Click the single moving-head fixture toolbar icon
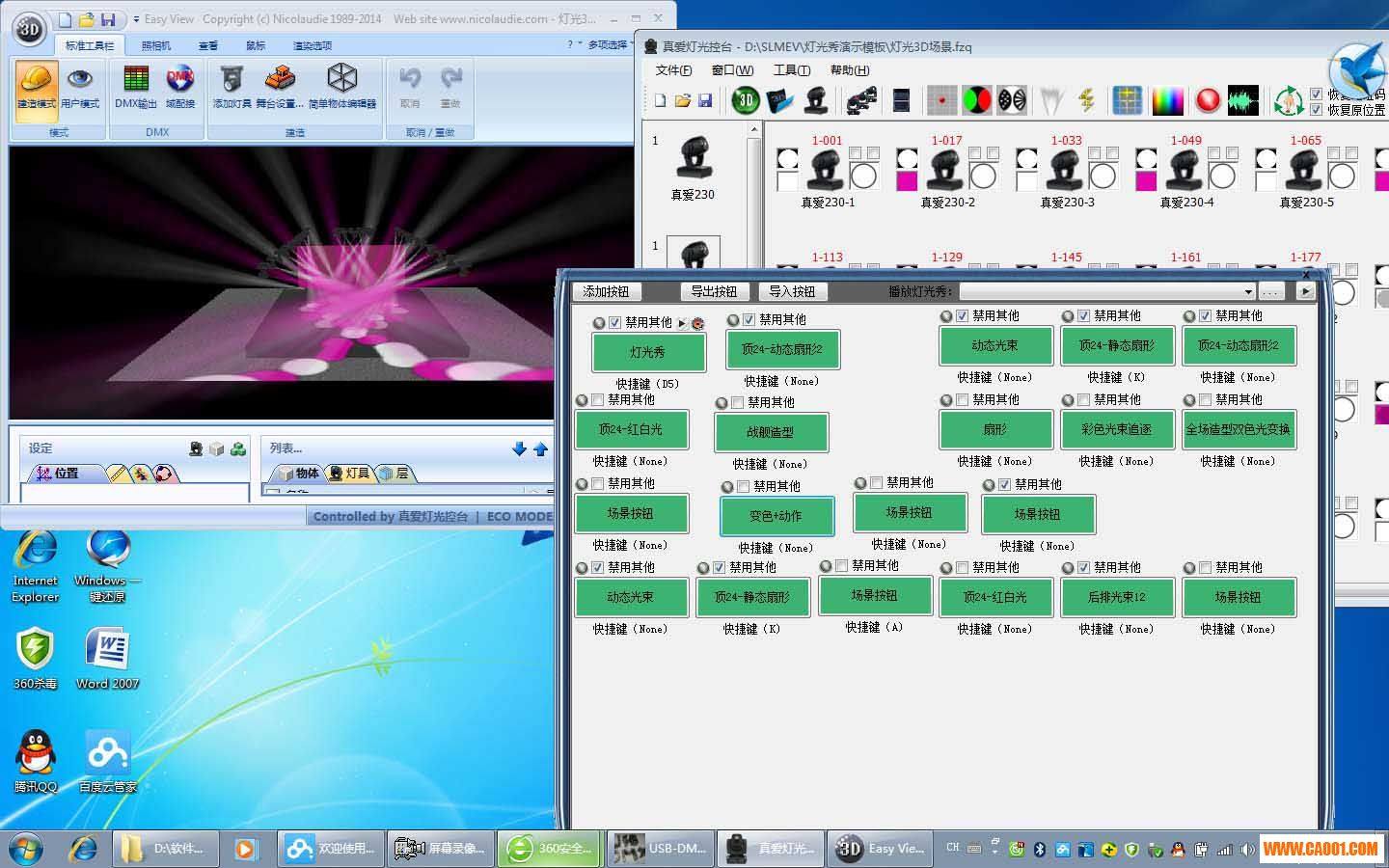 pyautogui.click(x=815, y=100)
